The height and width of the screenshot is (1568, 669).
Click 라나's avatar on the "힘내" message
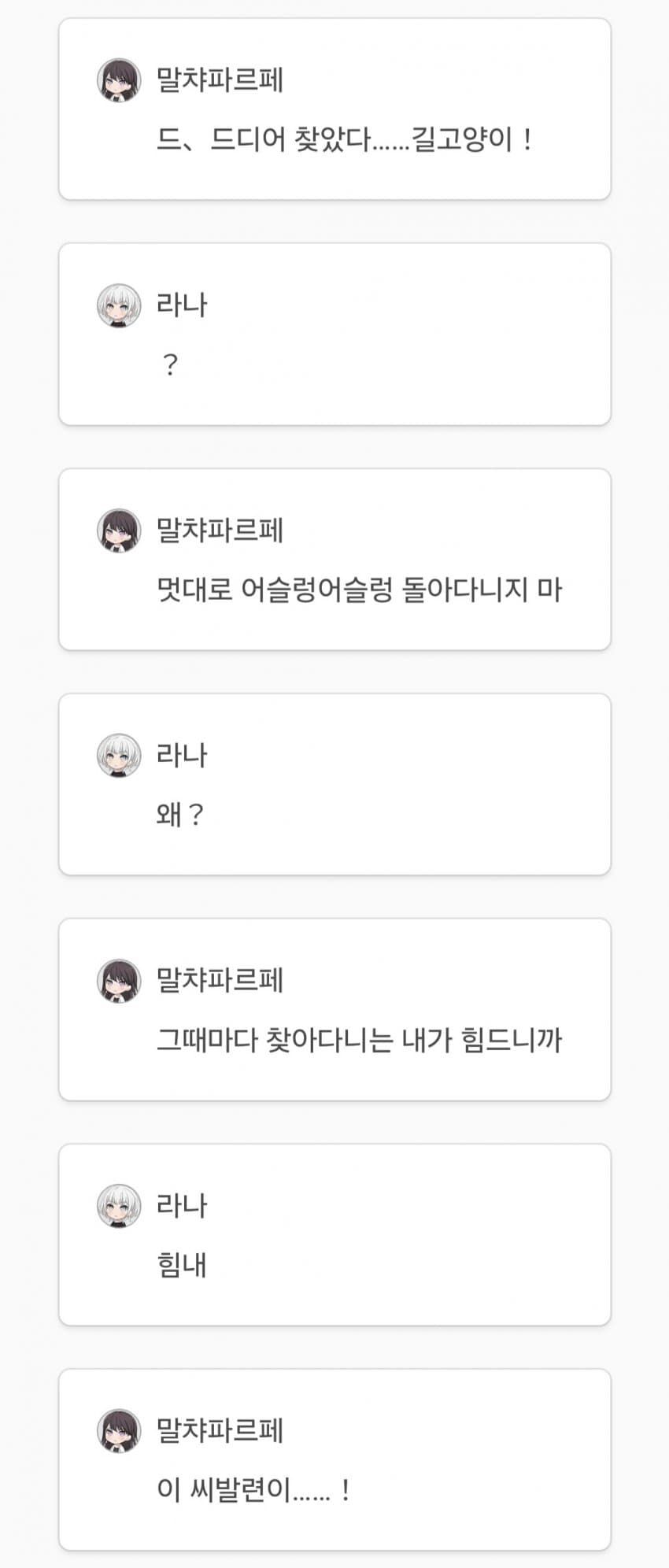point(119,1206)
